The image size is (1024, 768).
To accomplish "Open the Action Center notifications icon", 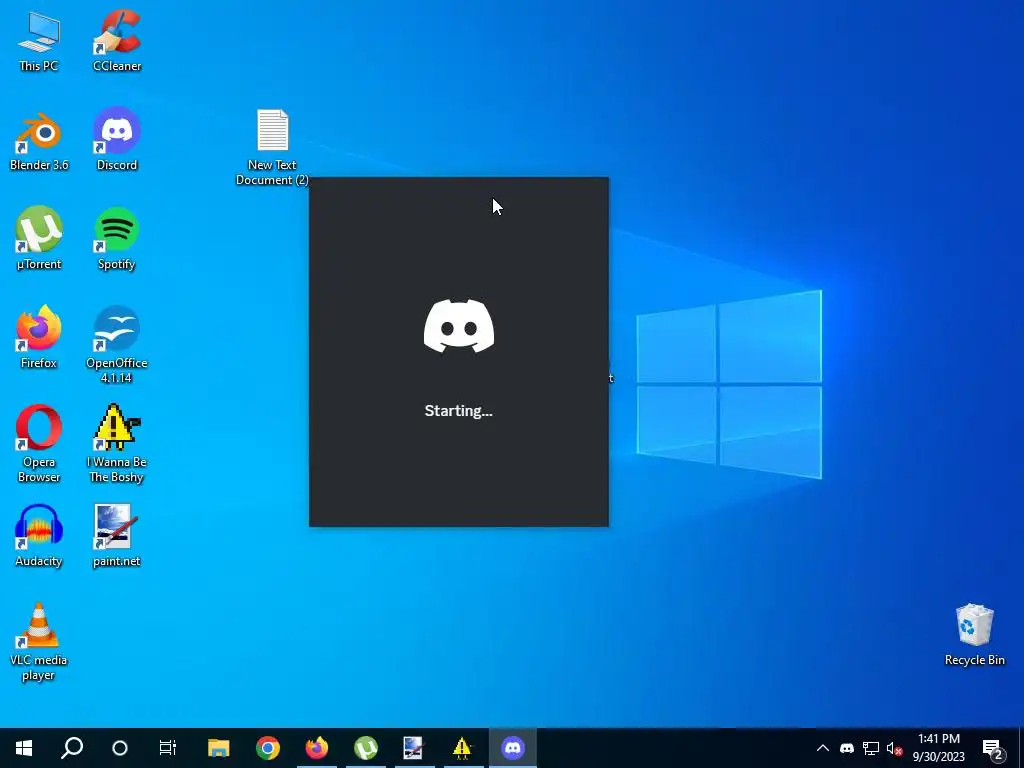I will 993,748.
